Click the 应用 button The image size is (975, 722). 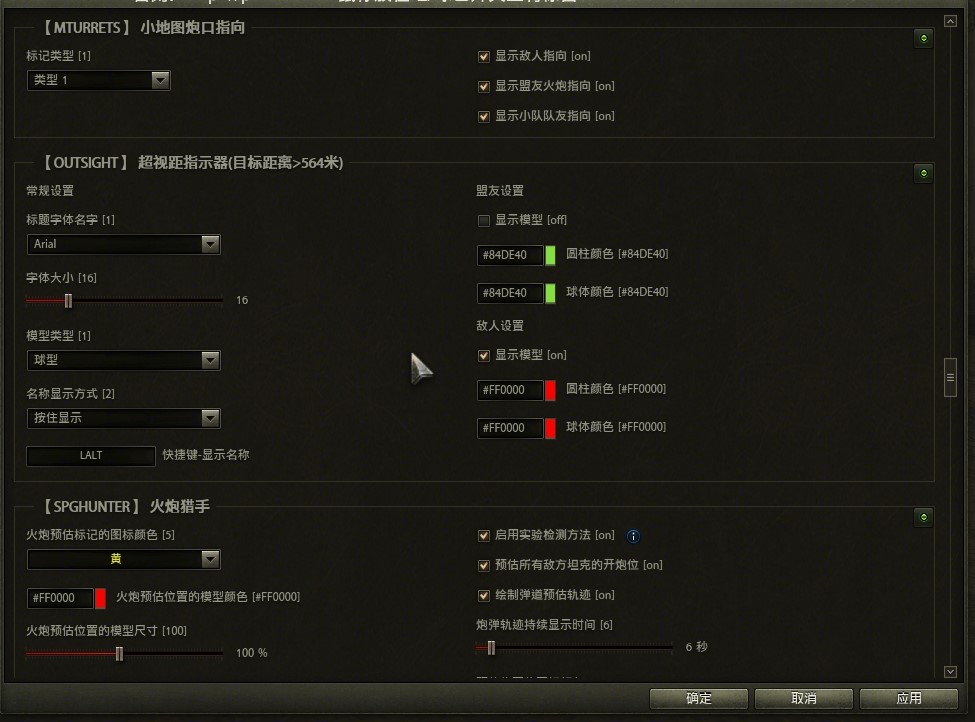[909, 698]
